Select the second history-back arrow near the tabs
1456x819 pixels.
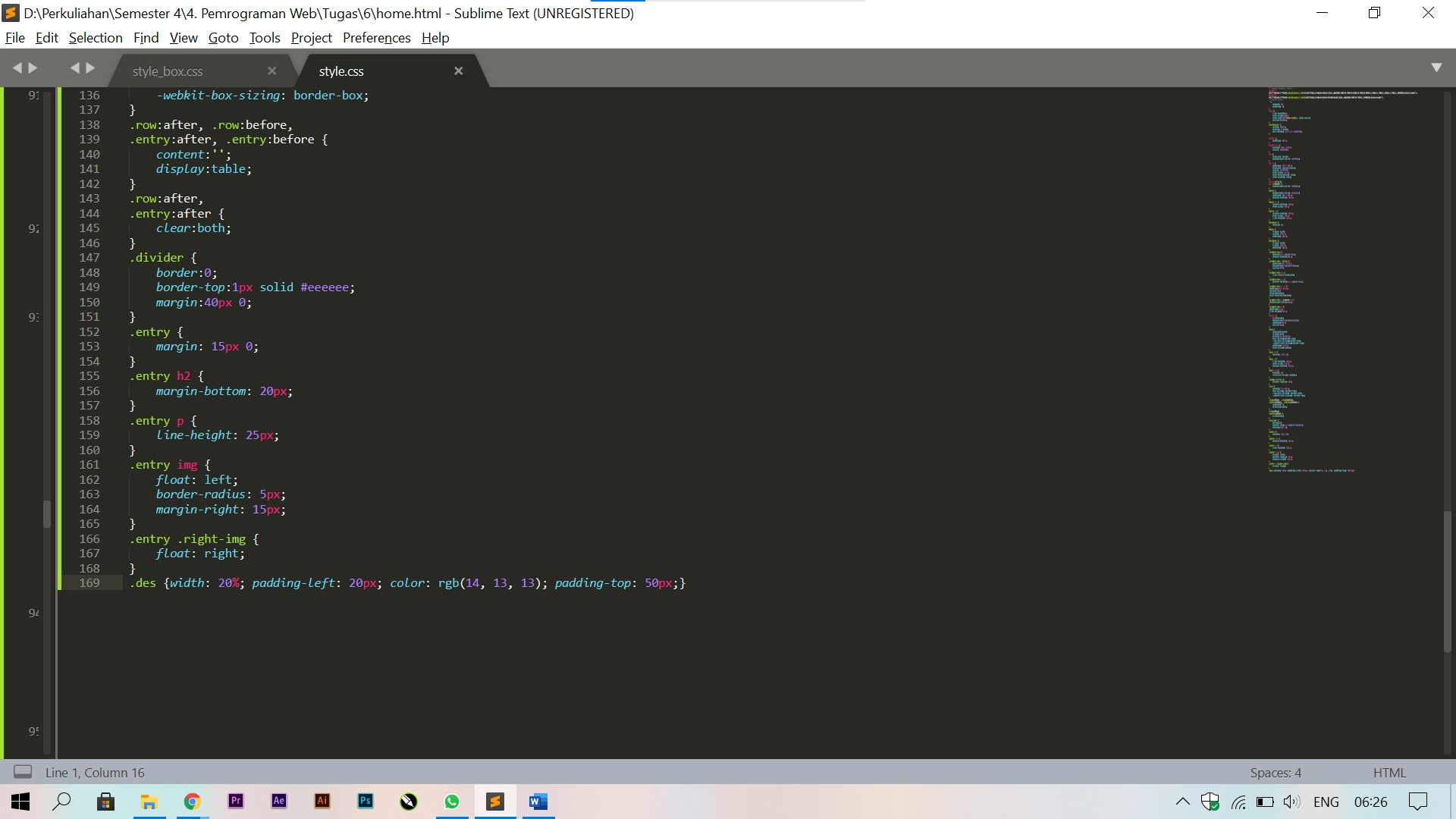[x=76, y=67]
